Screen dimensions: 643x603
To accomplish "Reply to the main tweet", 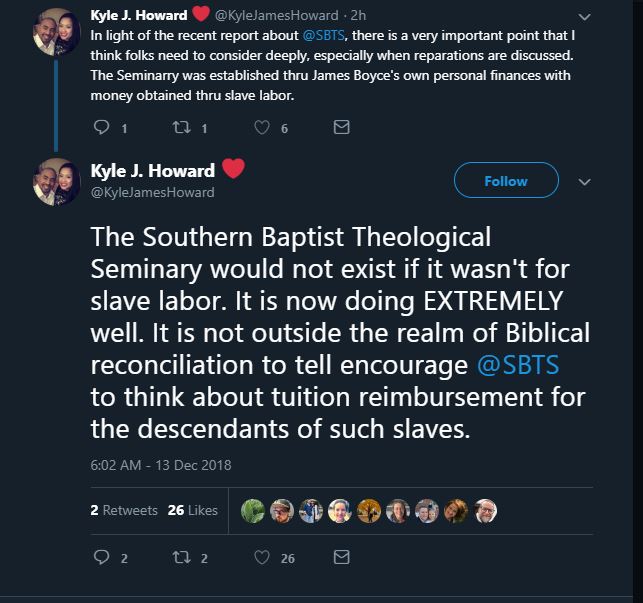I will coord(101,558).
